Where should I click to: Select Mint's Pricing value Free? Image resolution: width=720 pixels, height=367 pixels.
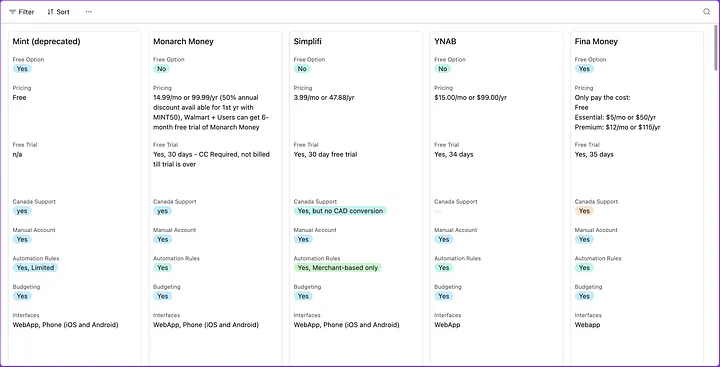coord(19,97)
